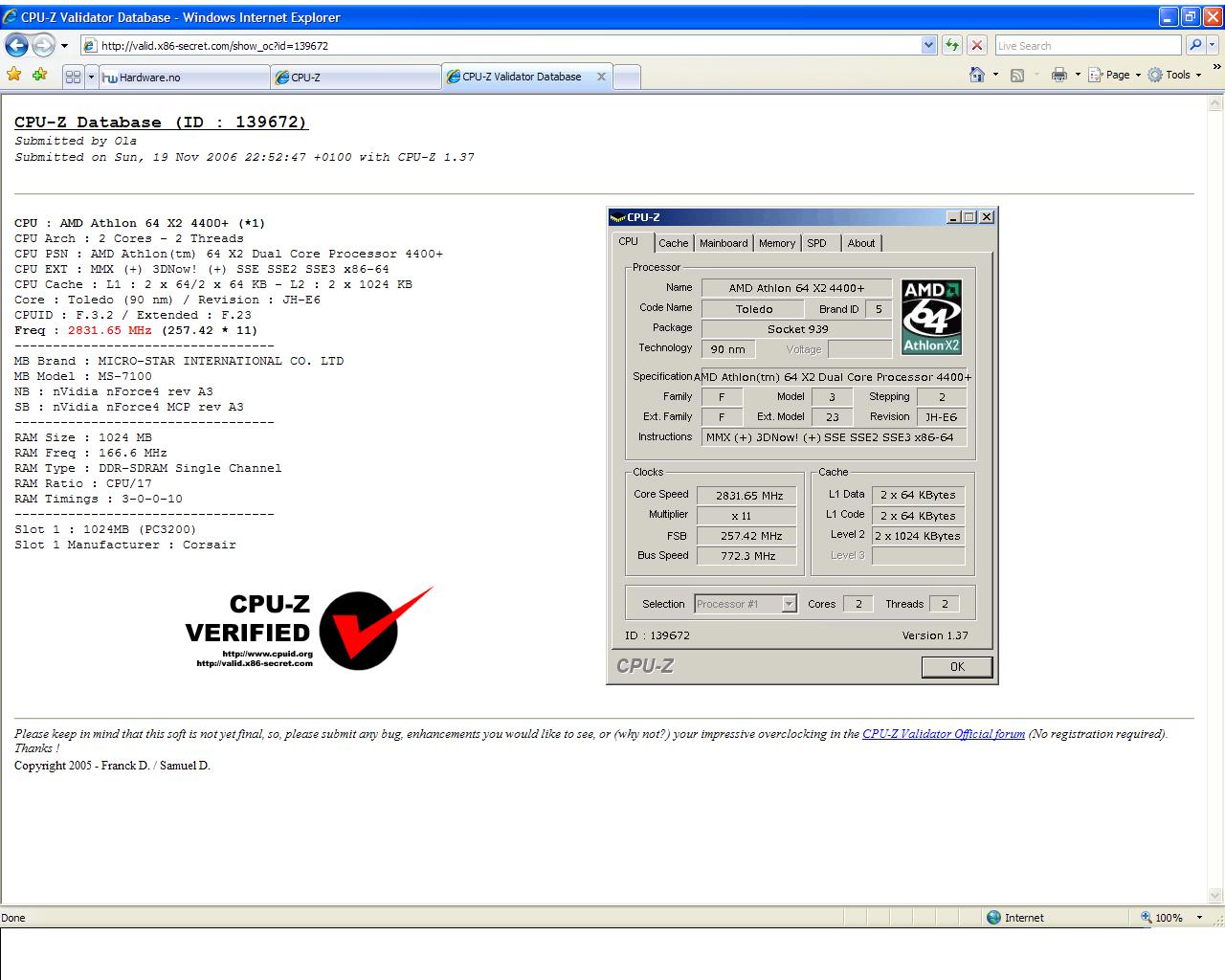Open the Page menu
The height and width of the screenshot is (980, 1225).
(1115, 75)
